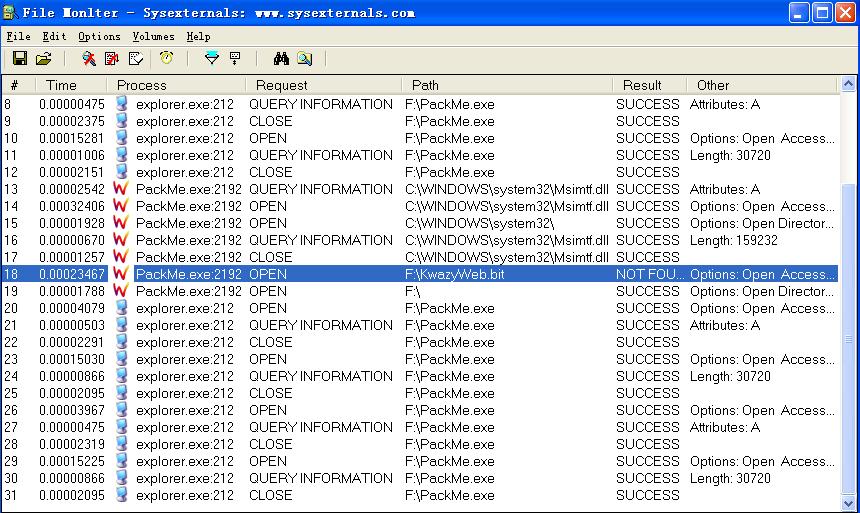The height and width of the screenshot is (513, 860).
Task: Click QUERY INFORMATION request in row 27
Action: (x=321, y=427)
